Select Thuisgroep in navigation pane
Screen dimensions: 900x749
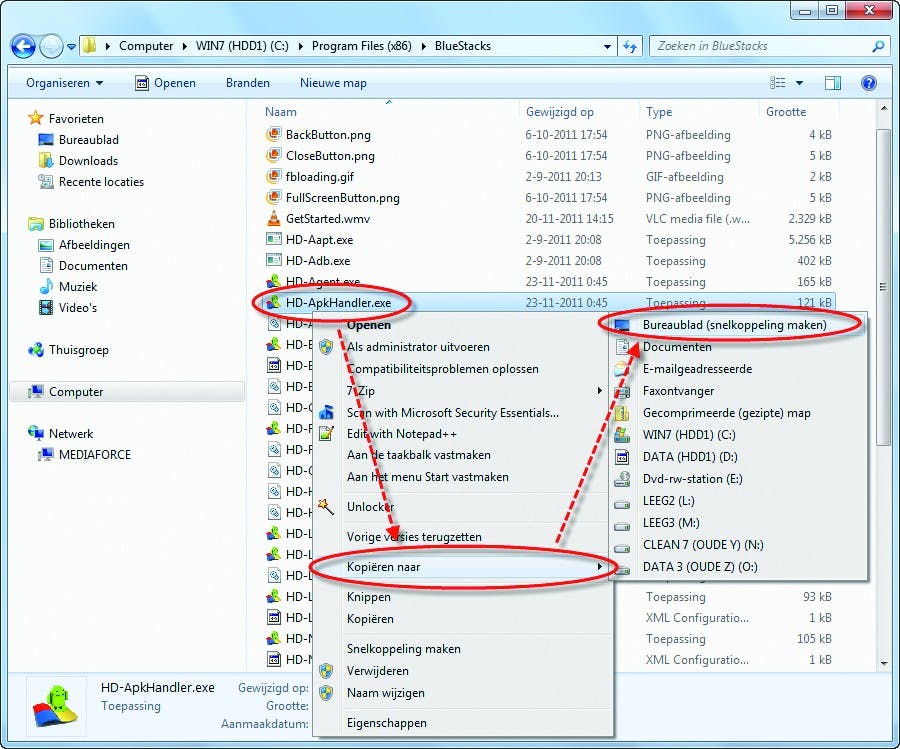click(78, 350)
